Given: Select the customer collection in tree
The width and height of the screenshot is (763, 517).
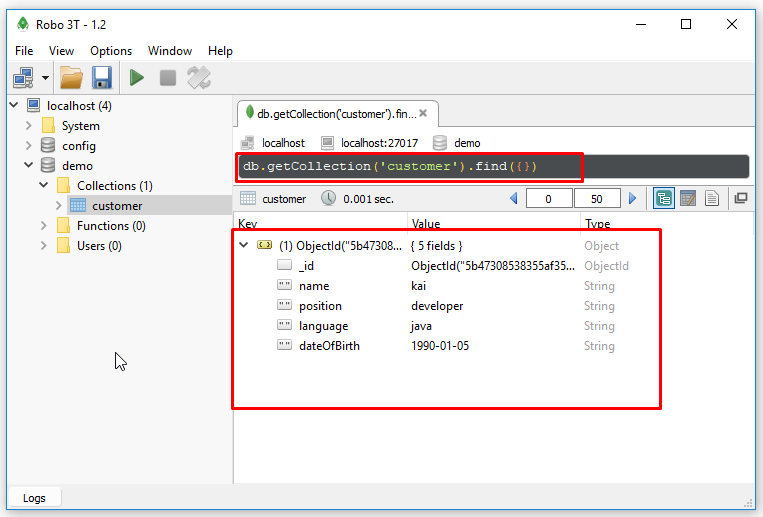Looking at the screenshot, I should (117, 206).
